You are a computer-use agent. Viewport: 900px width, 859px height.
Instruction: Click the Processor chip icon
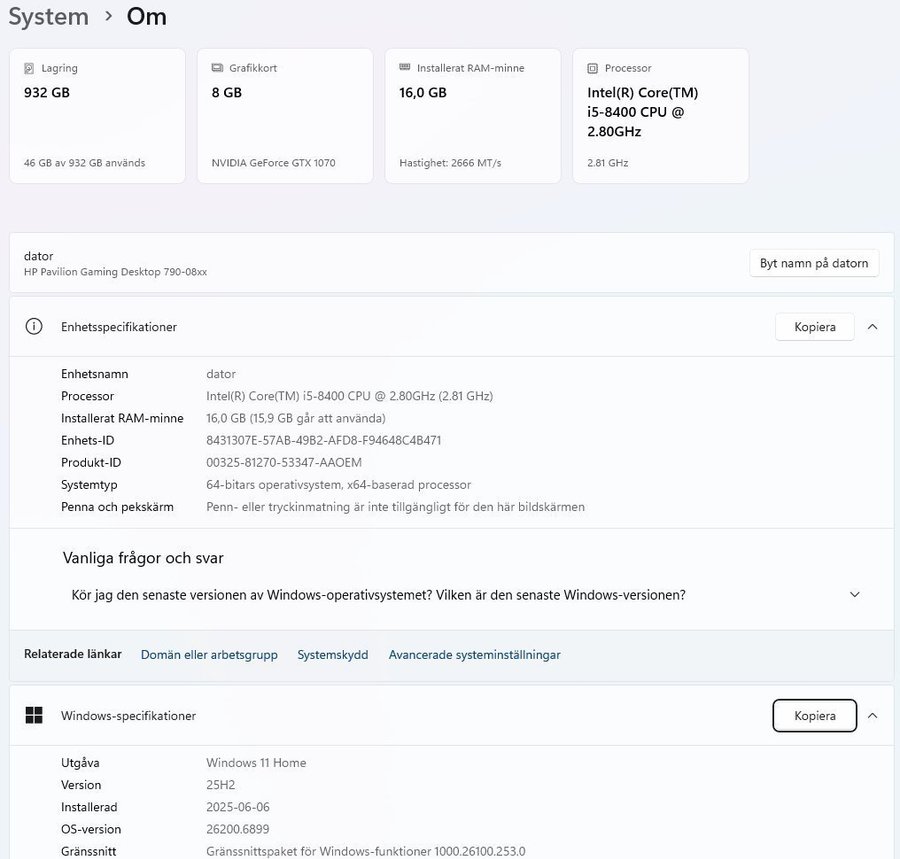(x=592, y=68)
